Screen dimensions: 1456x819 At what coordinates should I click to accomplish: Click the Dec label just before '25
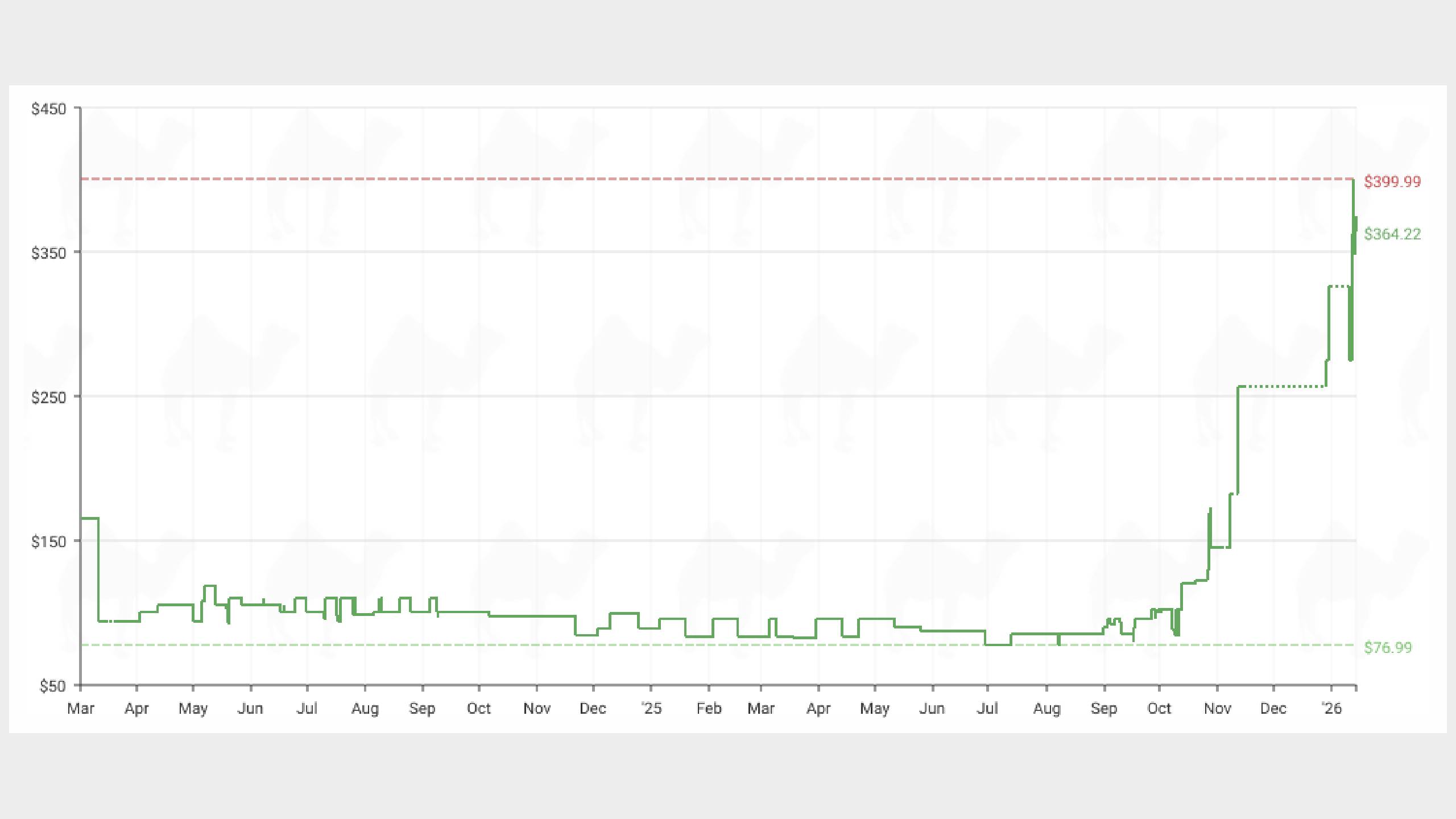pos(593,708)
